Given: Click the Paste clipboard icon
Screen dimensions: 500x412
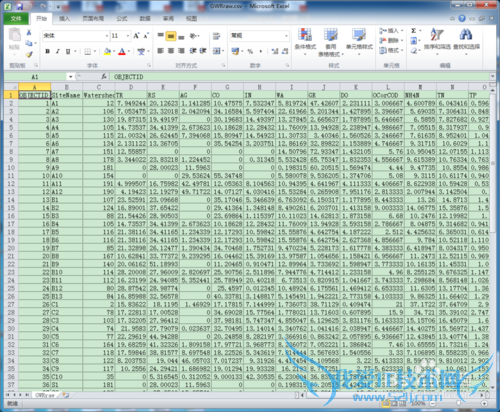Looking at the screenshot, I should (x=14, y=35).
